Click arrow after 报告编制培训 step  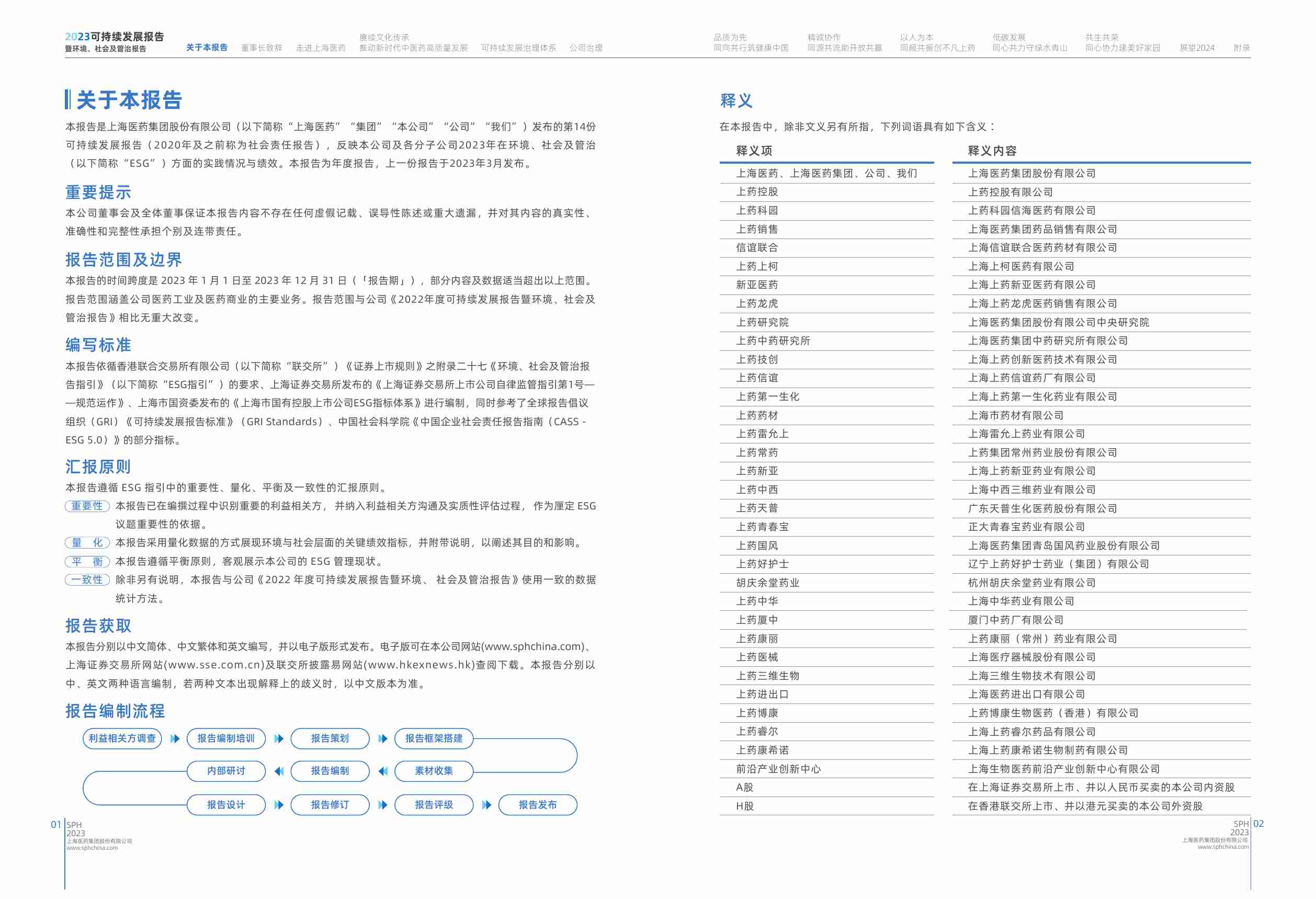pos(279,739)
